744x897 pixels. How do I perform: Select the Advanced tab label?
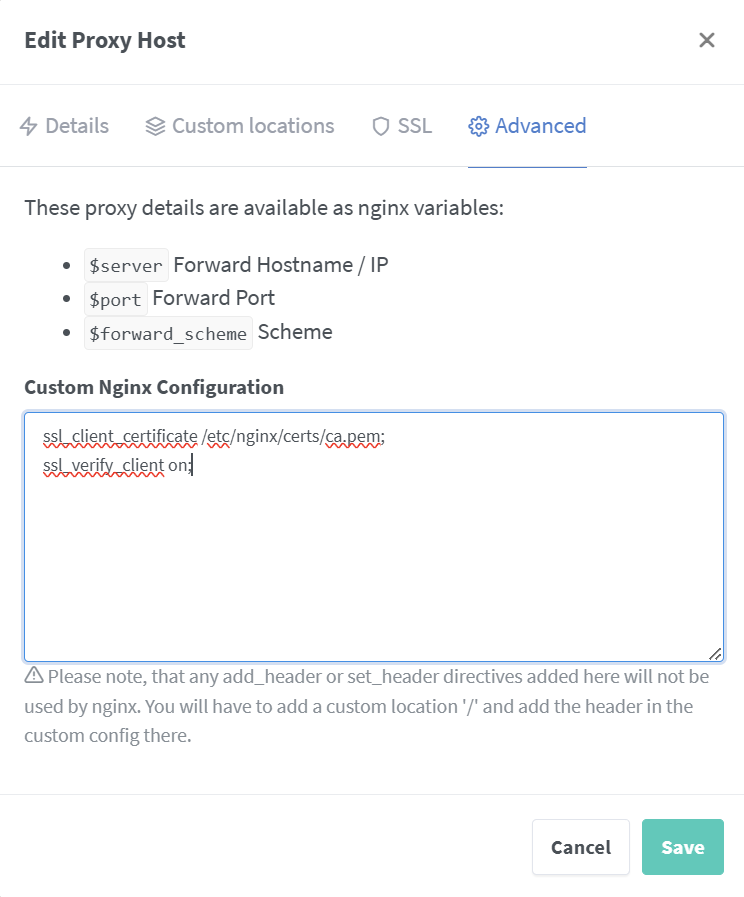[540, 126]
